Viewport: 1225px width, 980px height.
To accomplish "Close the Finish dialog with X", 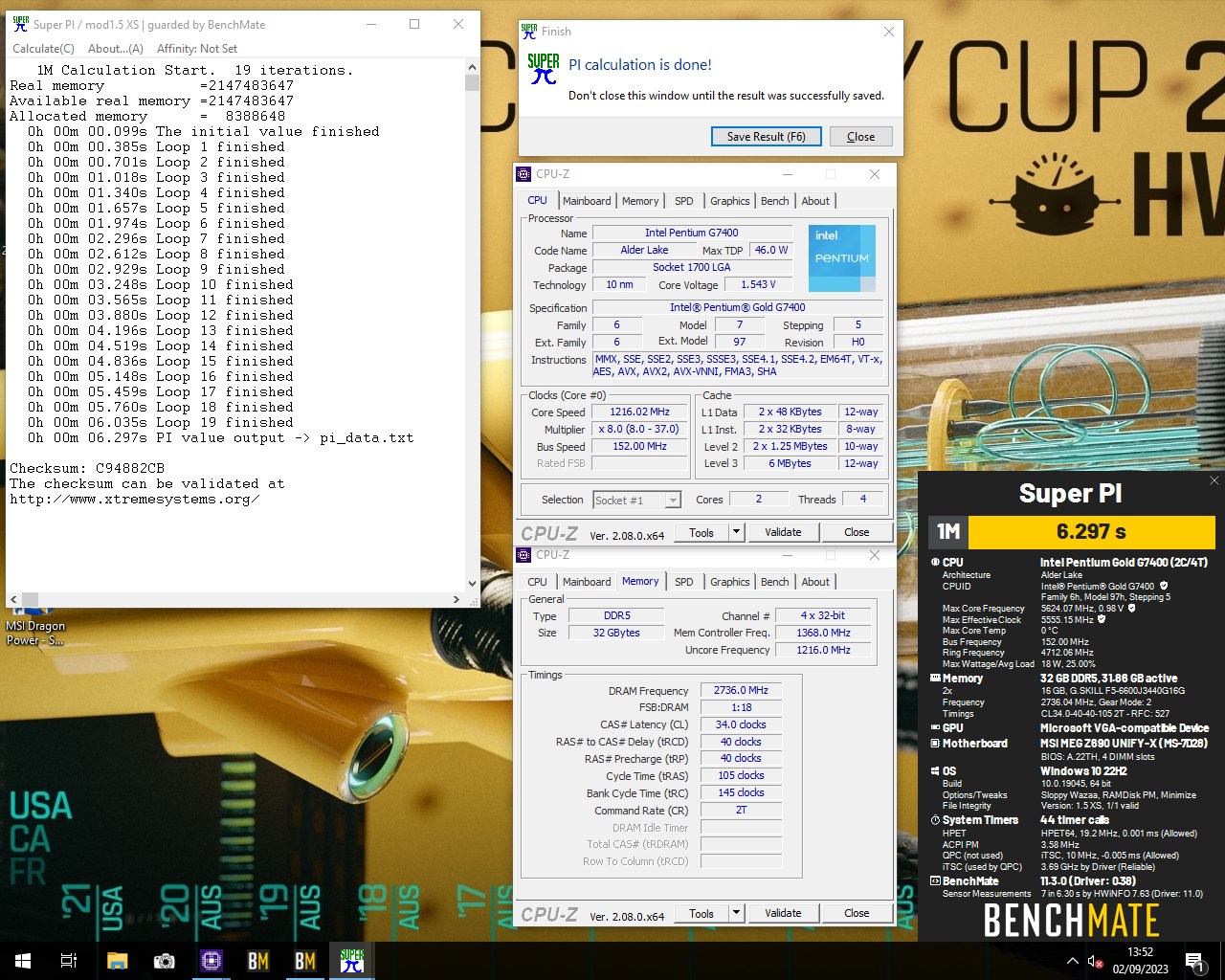I will pos(888,32).
